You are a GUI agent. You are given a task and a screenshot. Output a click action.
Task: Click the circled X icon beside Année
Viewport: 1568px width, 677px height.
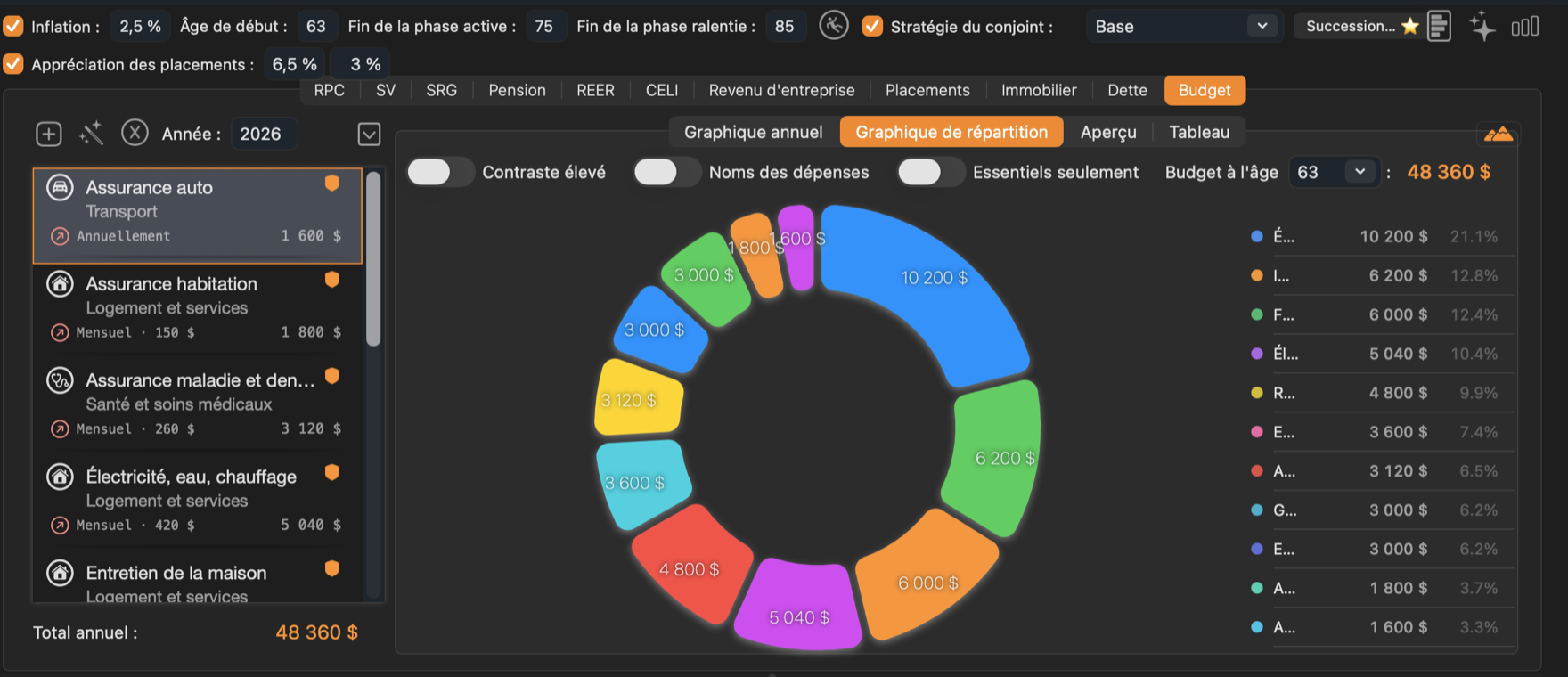135,133
